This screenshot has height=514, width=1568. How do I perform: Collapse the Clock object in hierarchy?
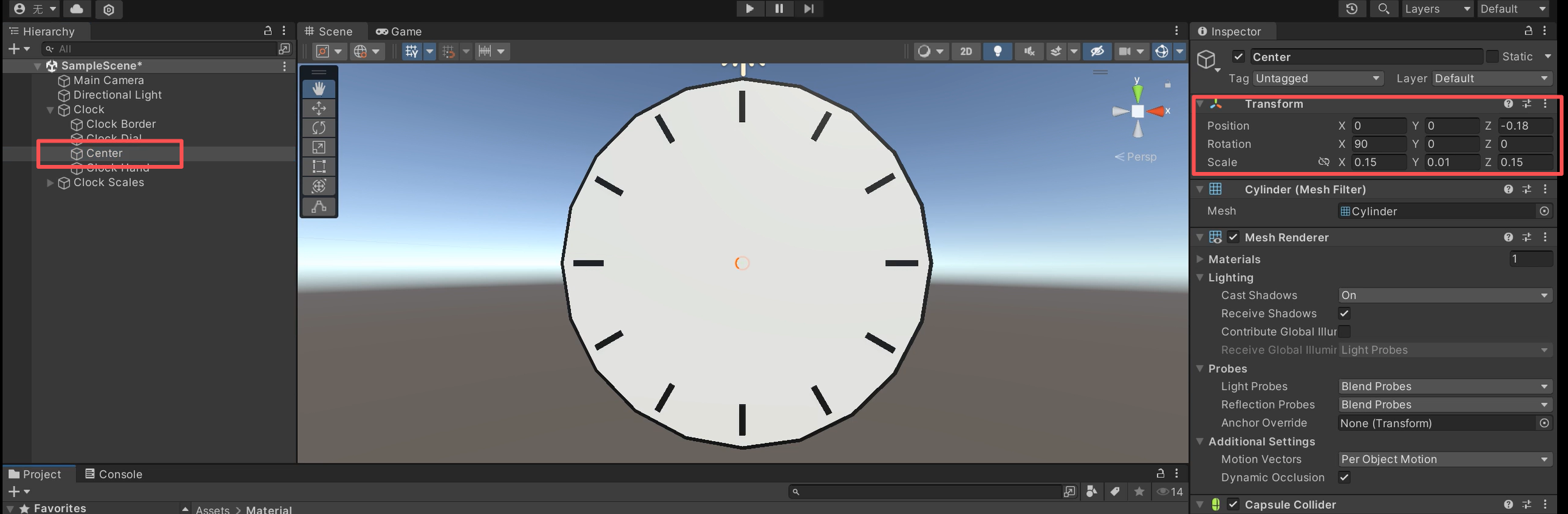(50, 110)
